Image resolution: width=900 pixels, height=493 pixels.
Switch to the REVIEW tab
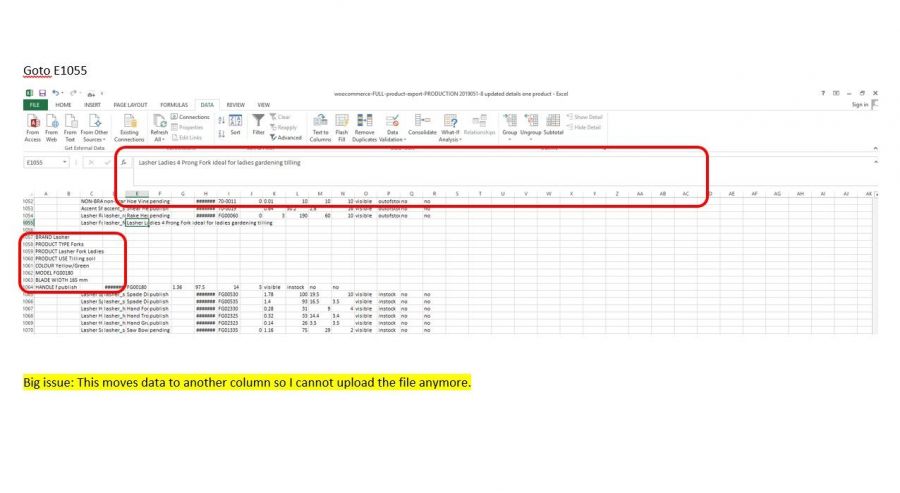235,105
